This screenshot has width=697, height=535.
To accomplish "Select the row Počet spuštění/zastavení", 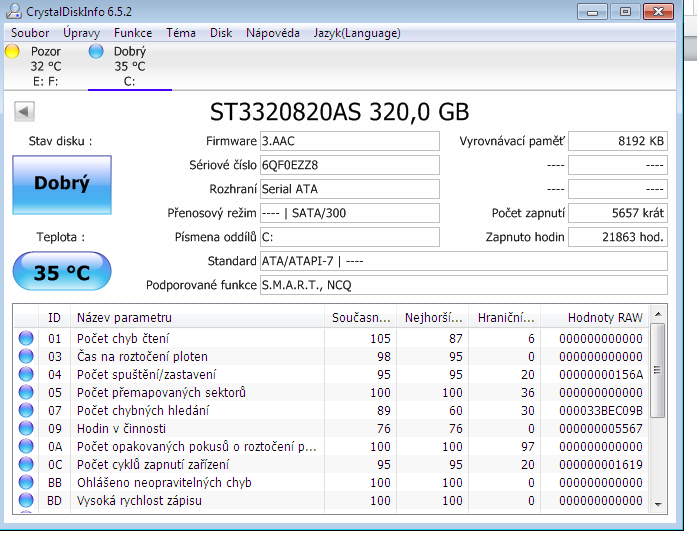I will click(331, 374).
